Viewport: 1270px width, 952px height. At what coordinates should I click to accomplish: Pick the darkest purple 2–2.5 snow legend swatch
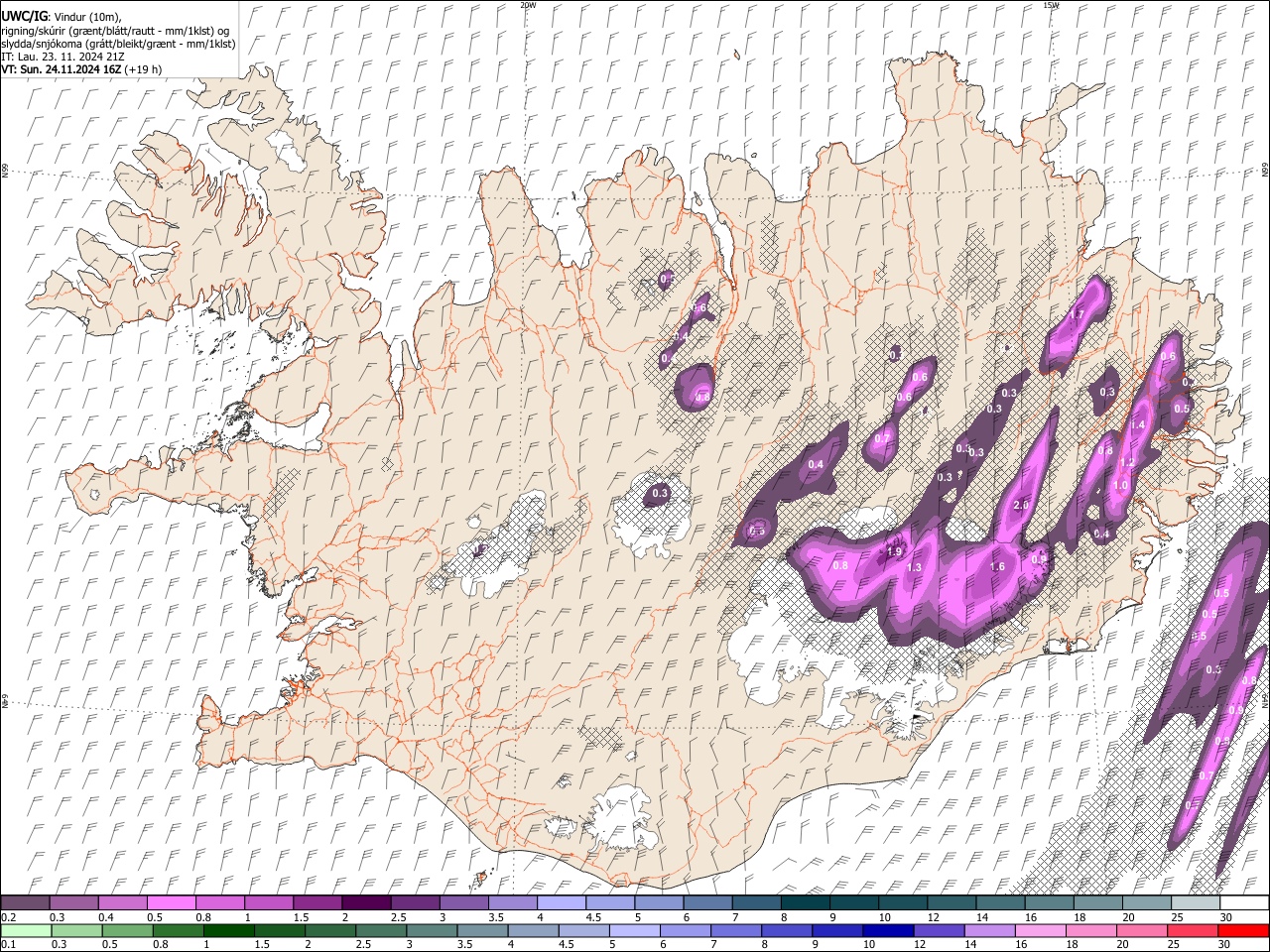pyautogui.click(x=366, y=902)
